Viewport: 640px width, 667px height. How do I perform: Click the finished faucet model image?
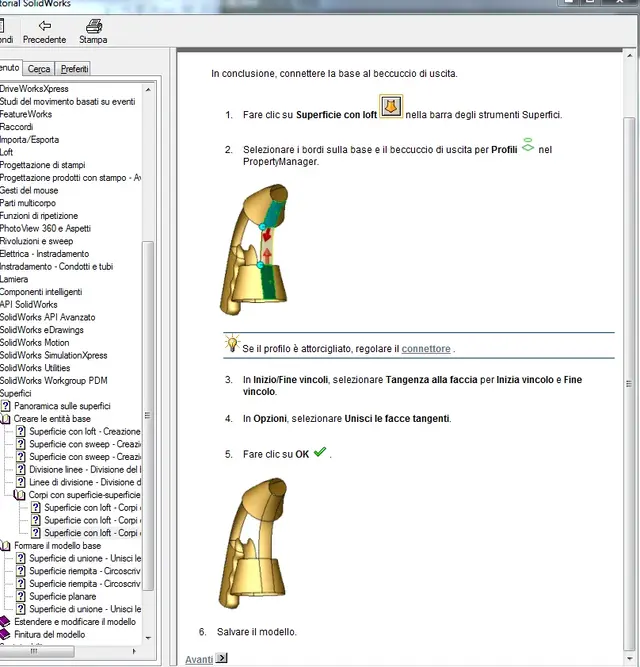(x=253, y=543)
